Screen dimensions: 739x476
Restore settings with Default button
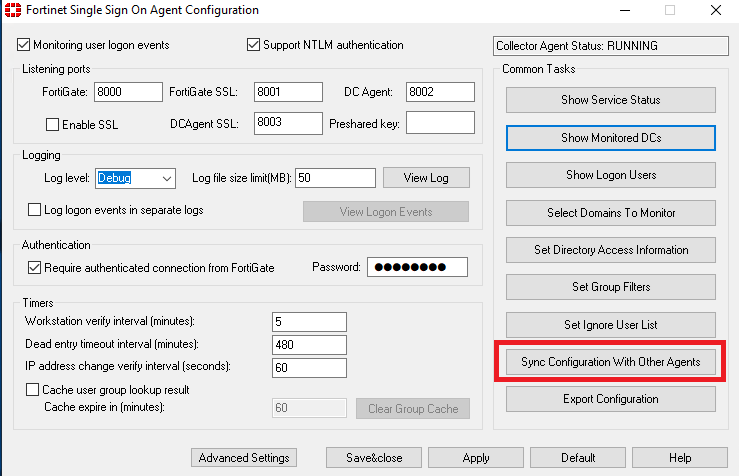(x=578, y=458)
